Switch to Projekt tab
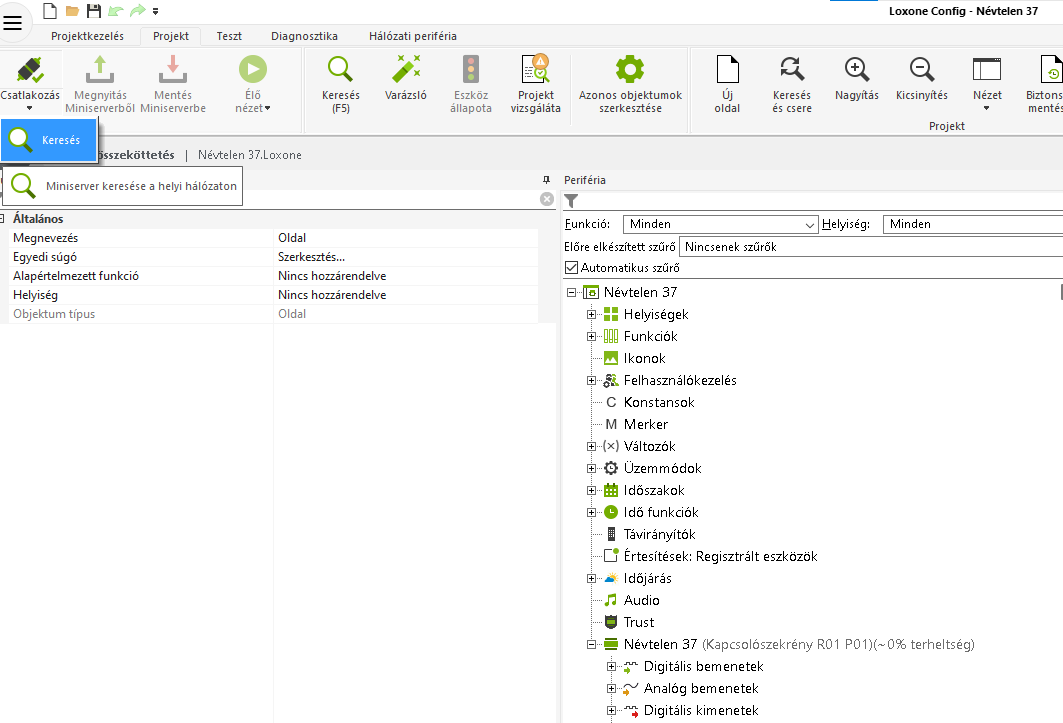Image resolution: width=1063 pixels, height=723 pixels. tap(171, 36)
